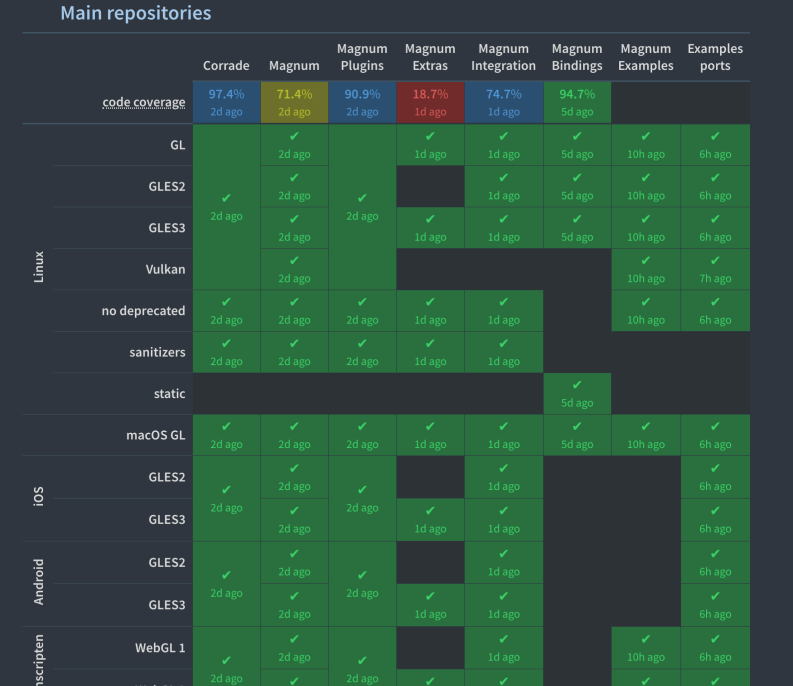Open Magnum Plugins iOS merged build cell
The image size is (793, 686).
click(362, 499)
